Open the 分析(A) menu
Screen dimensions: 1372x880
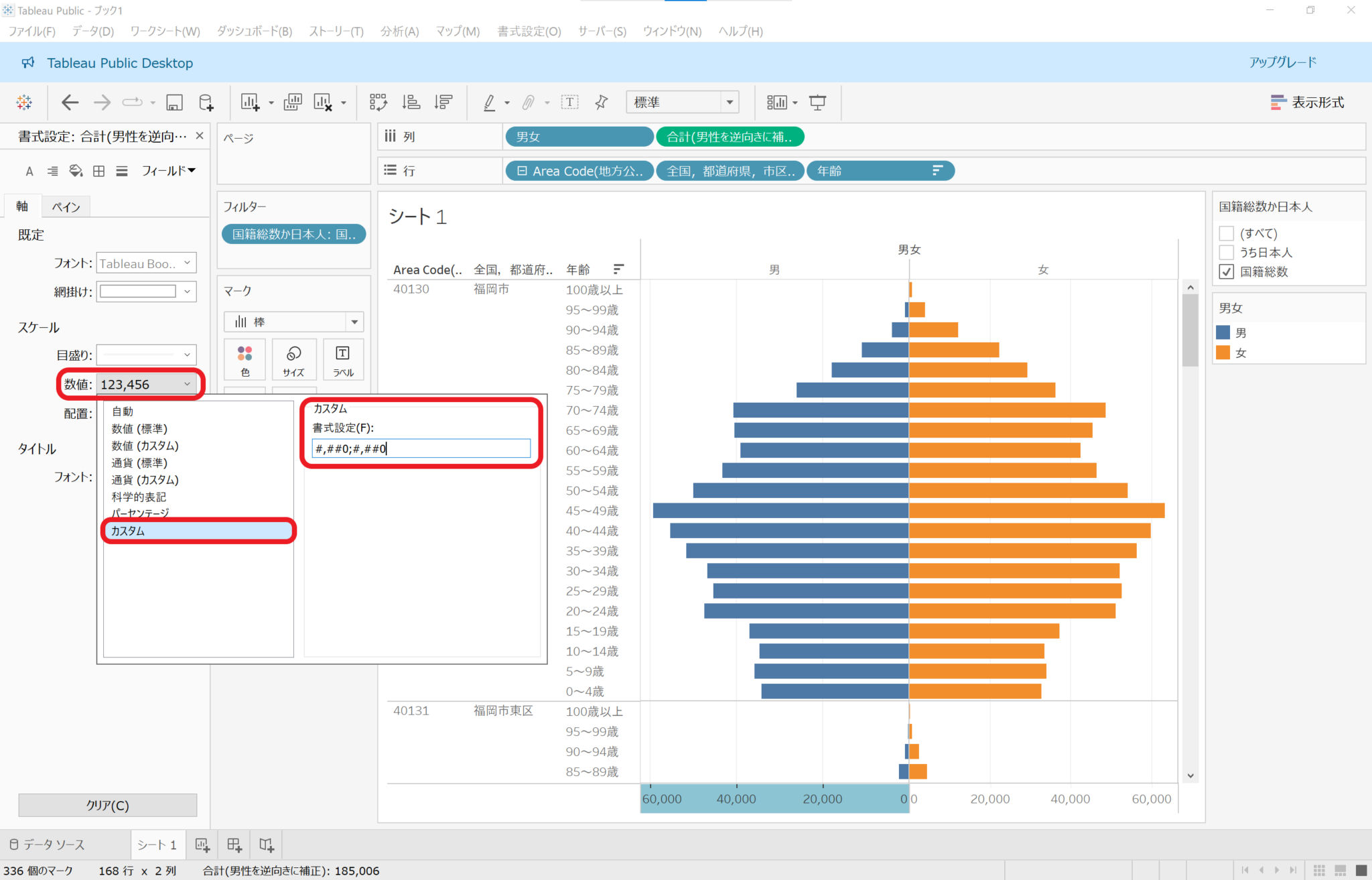[x=399, y=31]
